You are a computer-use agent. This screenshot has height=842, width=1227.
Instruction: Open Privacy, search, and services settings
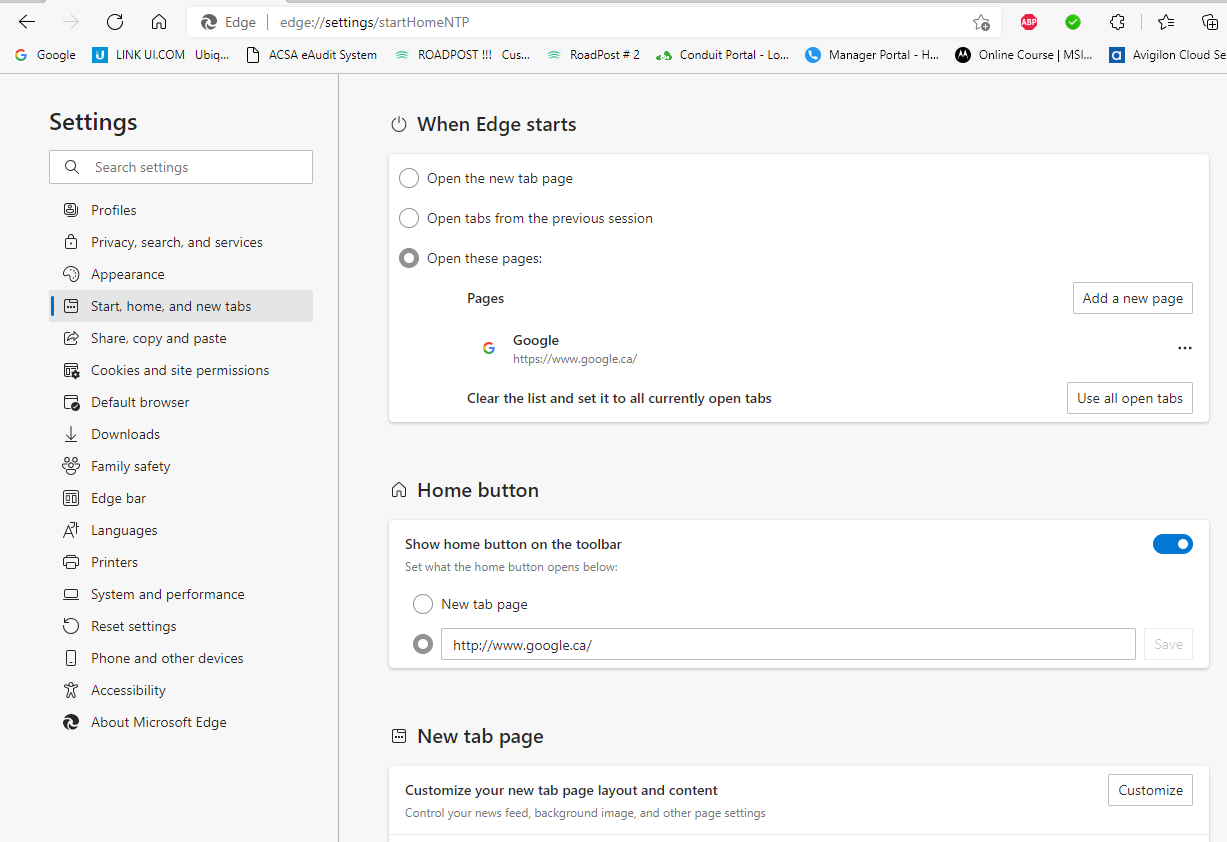point(176,241)
